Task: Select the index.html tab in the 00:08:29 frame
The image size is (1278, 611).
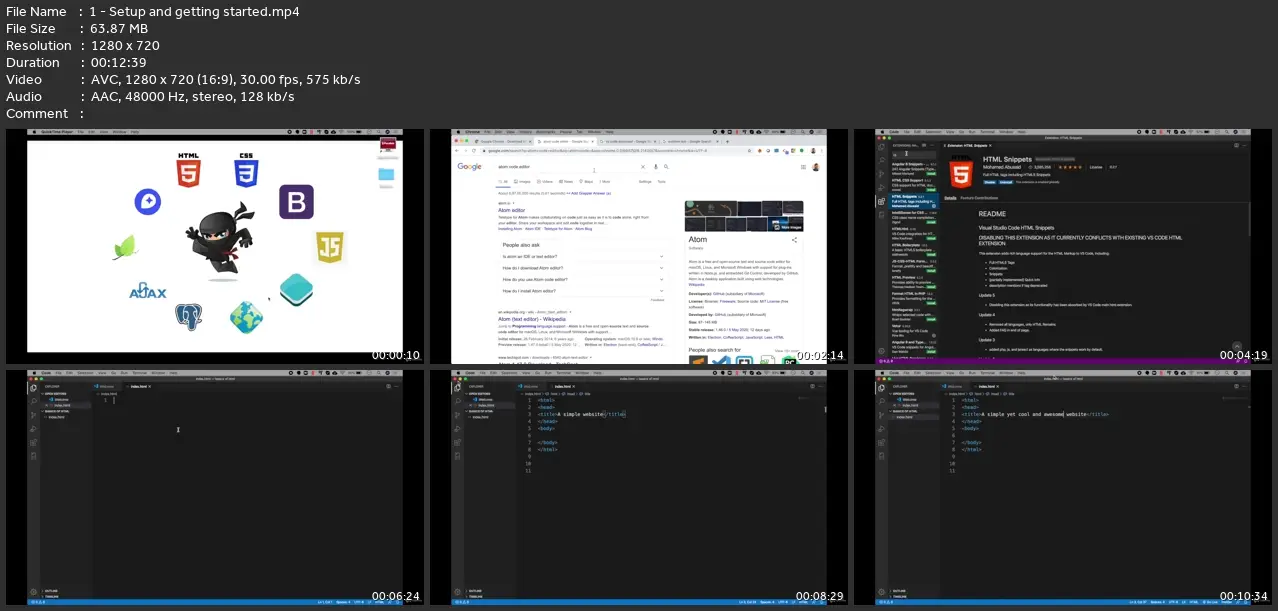Action: pyautogui.click(x=562, y=385)
